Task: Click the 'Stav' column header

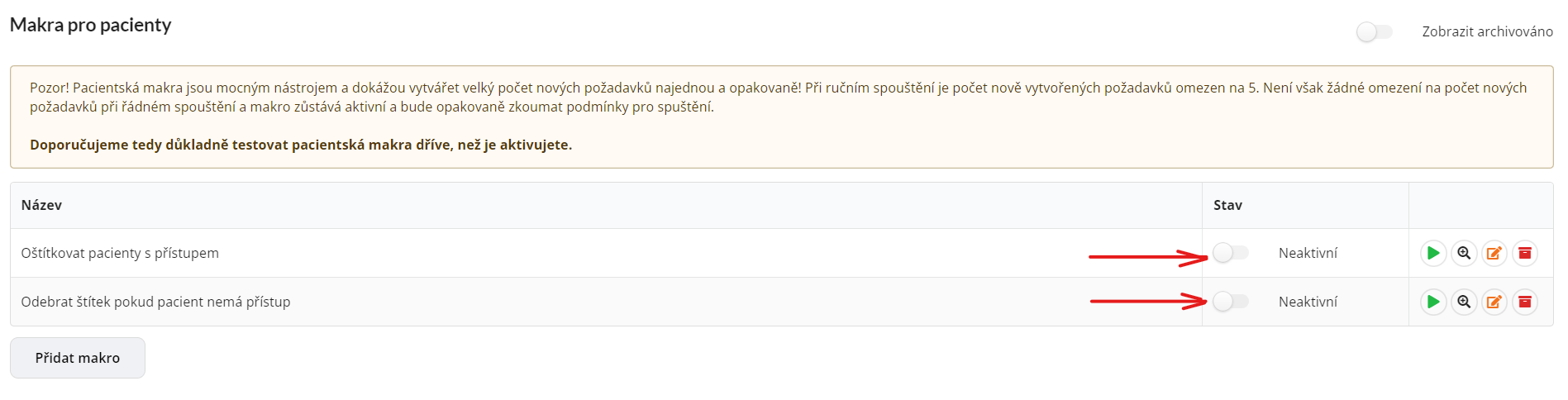Action: click(1227, 205)
